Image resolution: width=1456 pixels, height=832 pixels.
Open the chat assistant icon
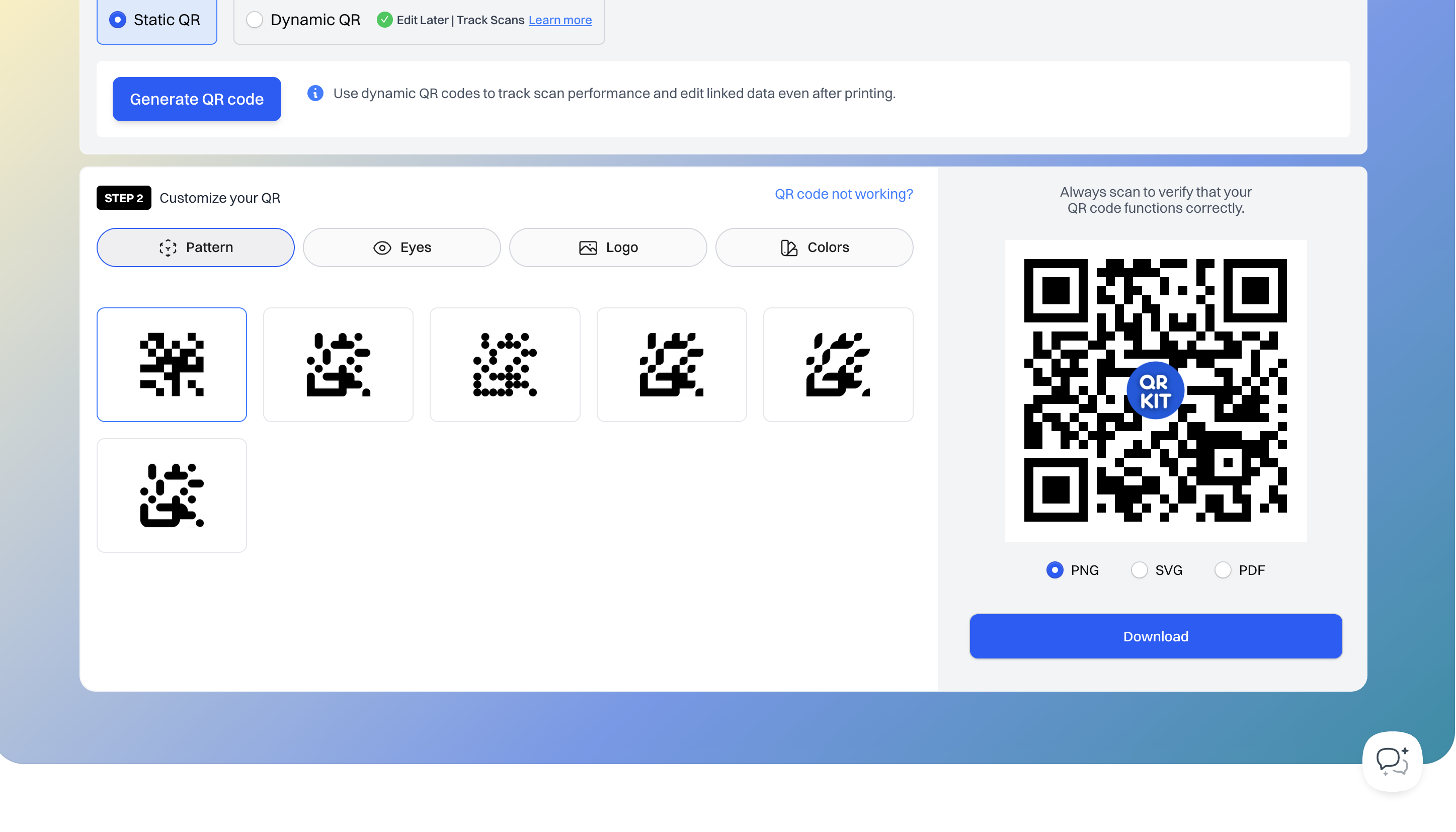[1392, 761]
